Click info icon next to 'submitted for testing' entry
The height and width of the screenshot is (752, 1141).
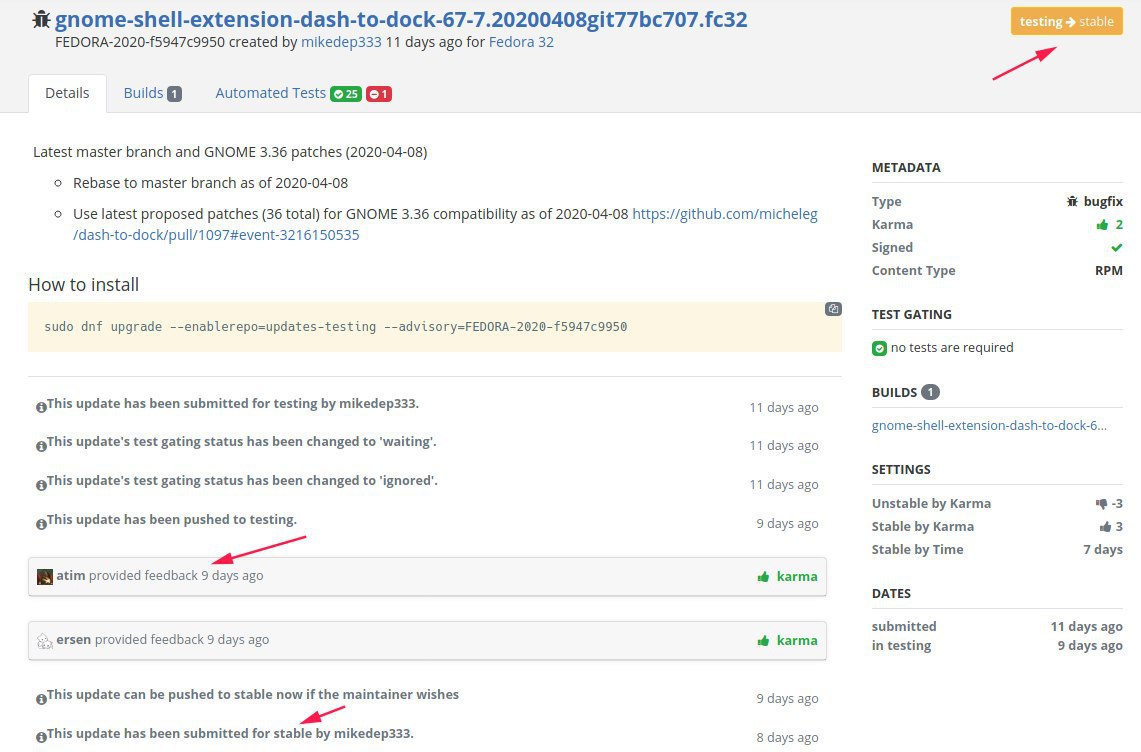pyautogui.click(x=41, y=407)
